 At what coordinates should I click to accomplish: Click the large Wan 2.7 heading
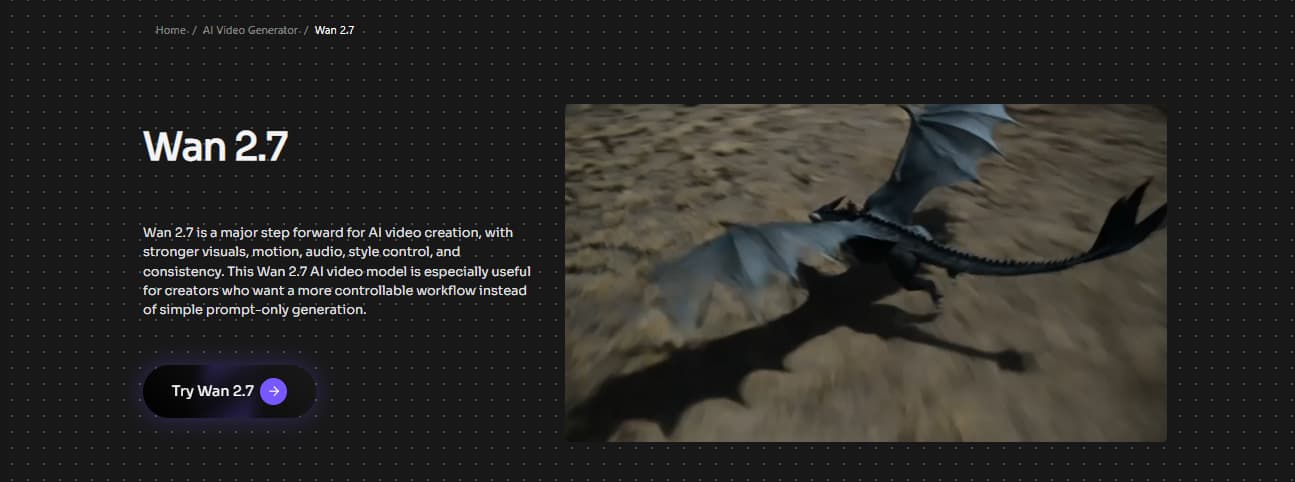[216, 147]
